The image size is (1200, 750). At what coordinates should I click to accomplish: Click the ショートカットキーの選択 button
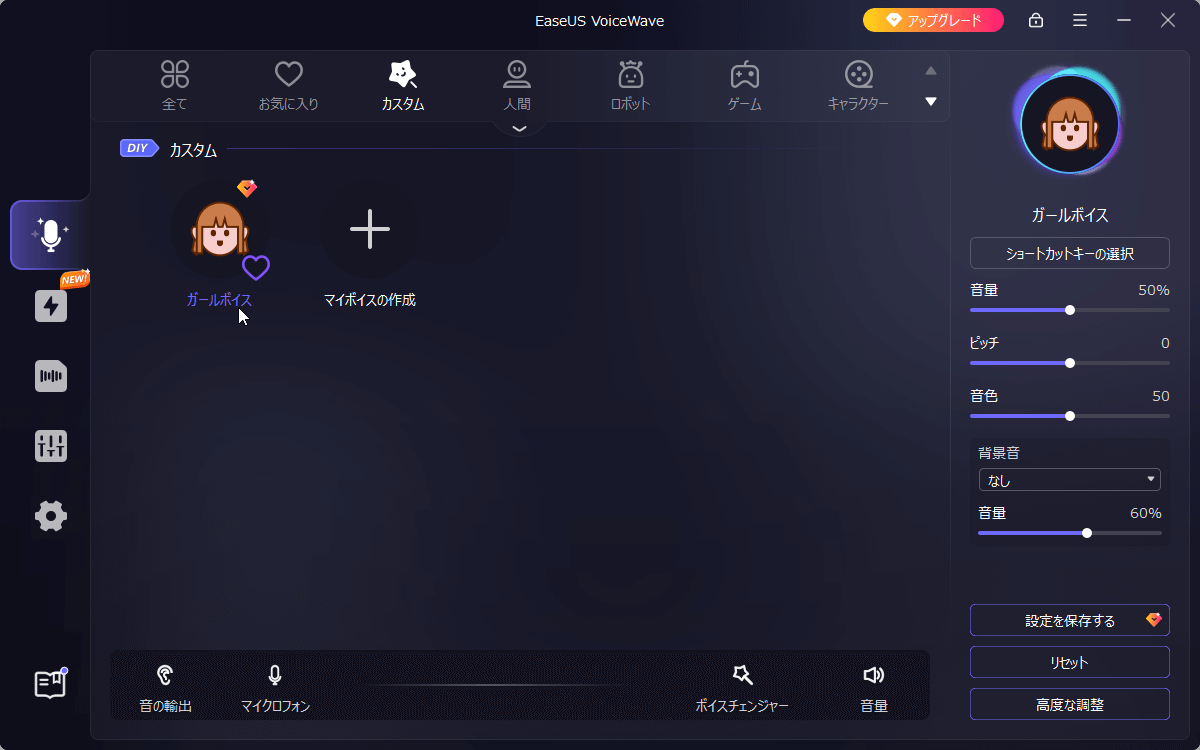coord(1069,254)
